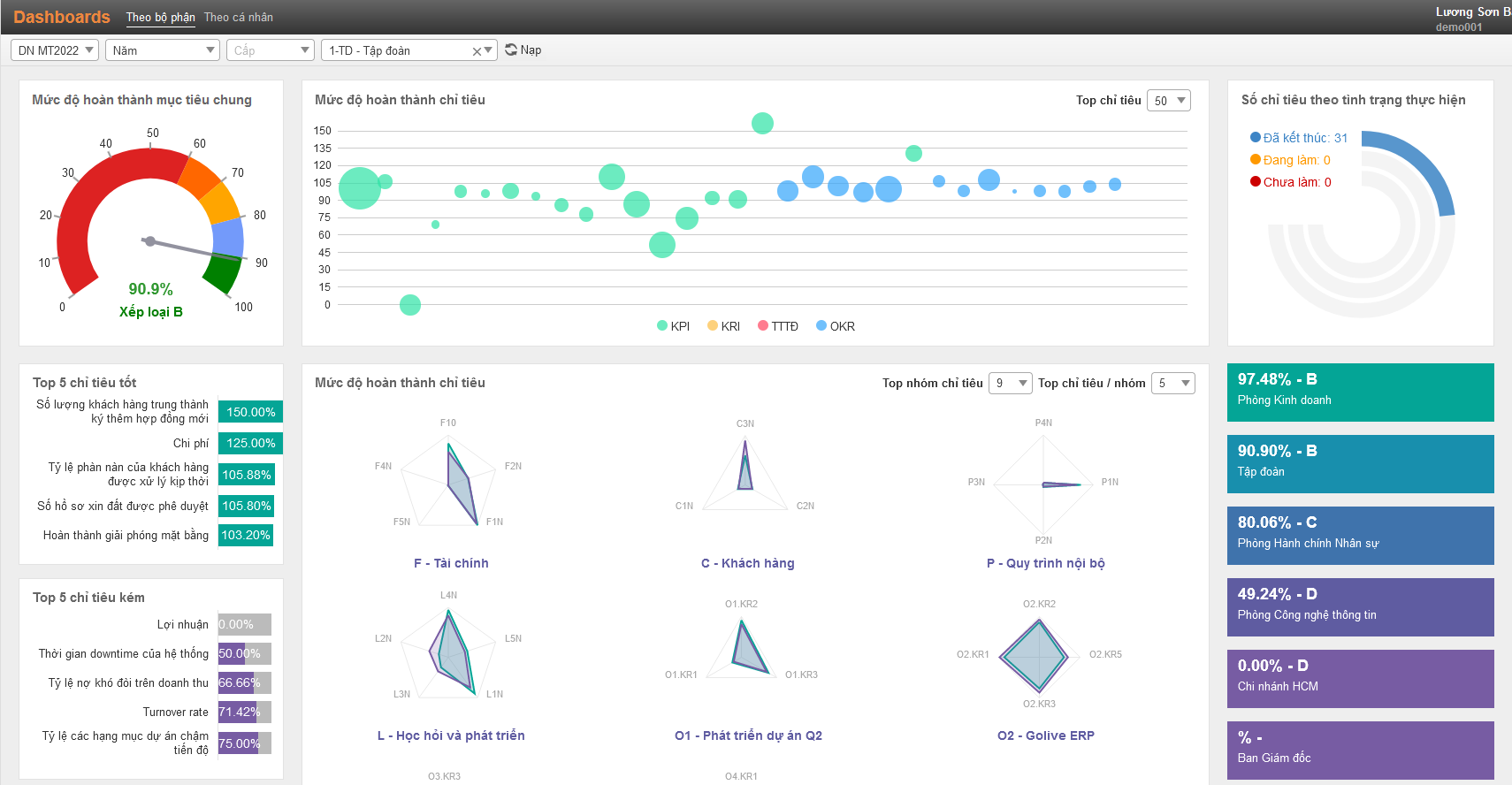Open the Phòng Kinh doanh 97.48% card

pos(1360,392)
